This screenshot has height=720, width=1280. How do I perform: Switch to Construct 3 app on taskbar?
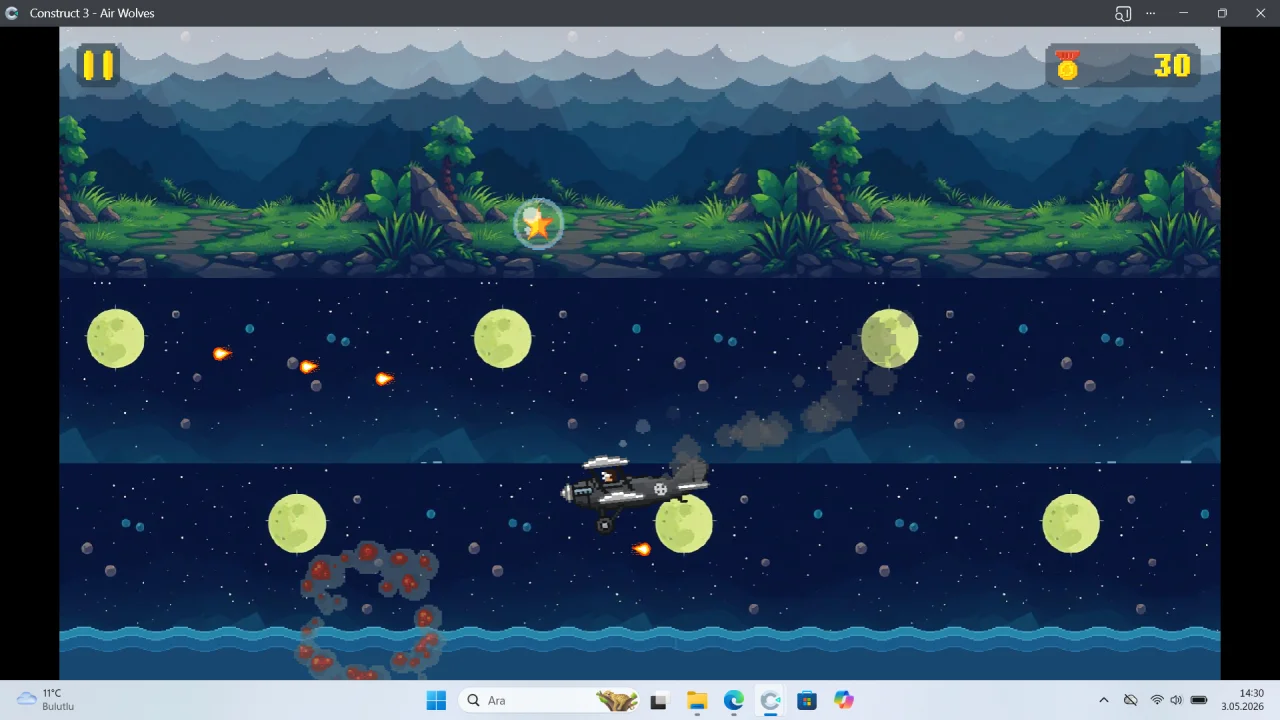770,700
